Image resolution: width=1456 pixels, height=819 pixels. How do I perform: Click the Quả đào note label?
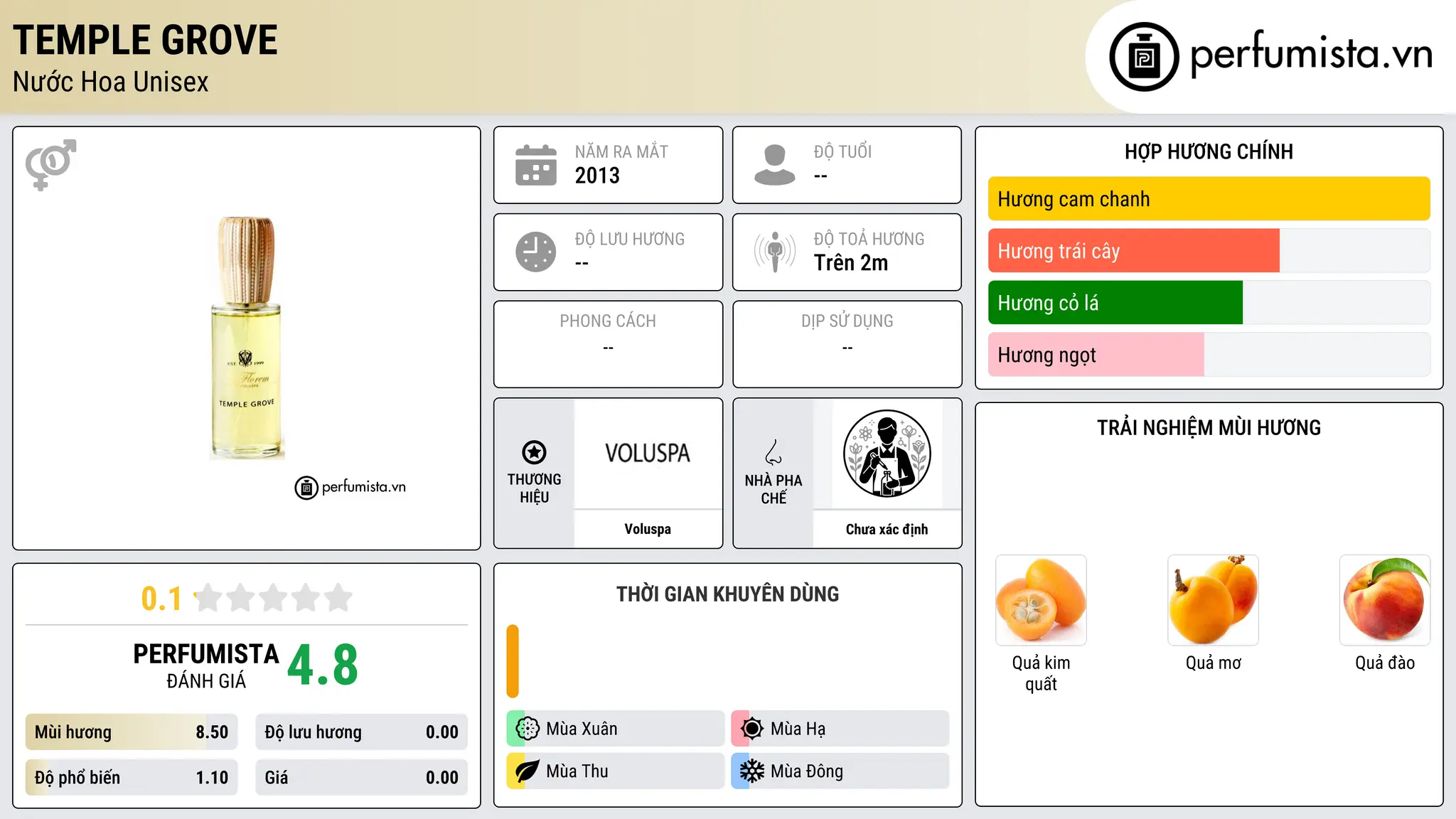[1385, 663]
